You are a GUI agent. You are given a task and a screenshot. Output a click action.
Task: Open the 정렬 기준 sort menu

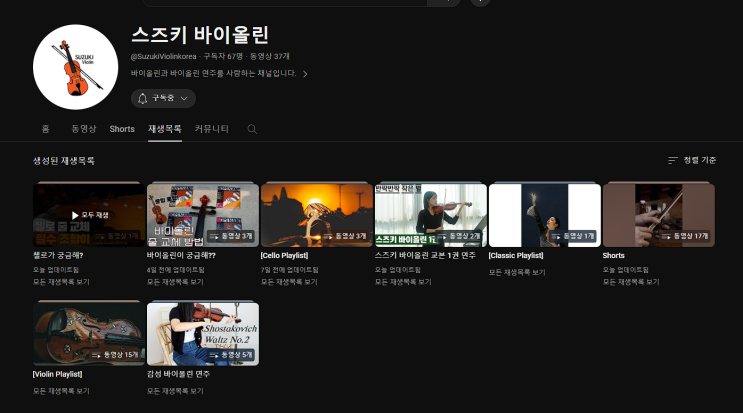pyautogui.click(x=692, y=160)
